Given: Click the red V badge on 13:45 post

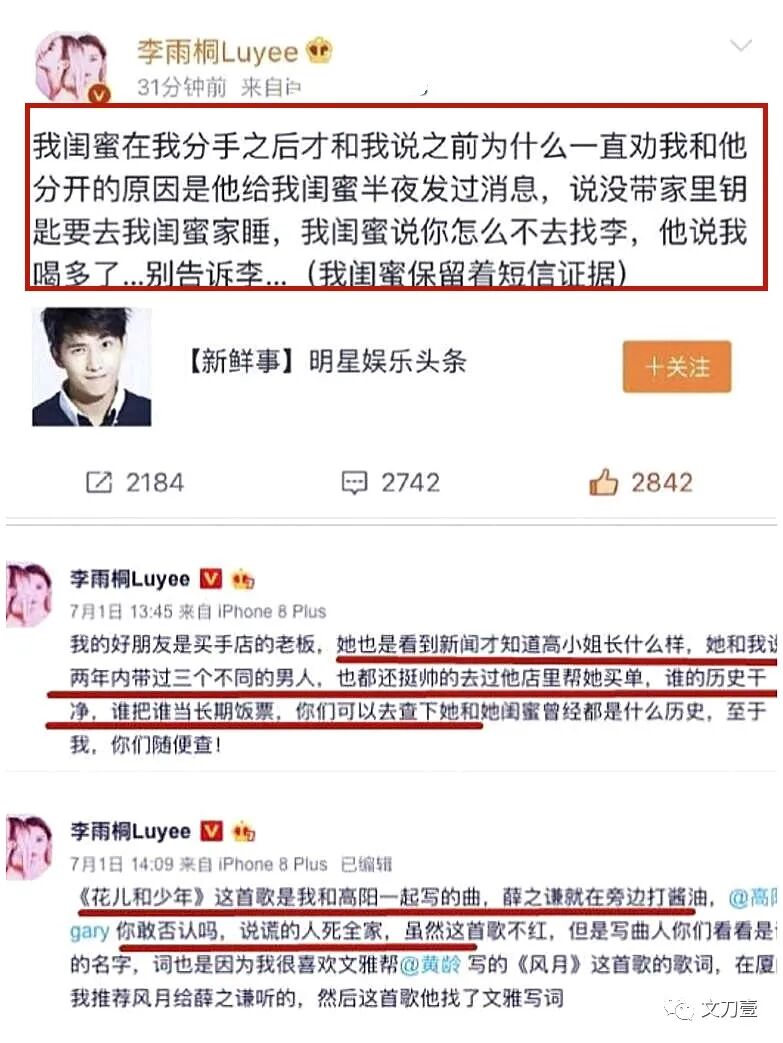Looking at the screenshot, I should point(211,579).
